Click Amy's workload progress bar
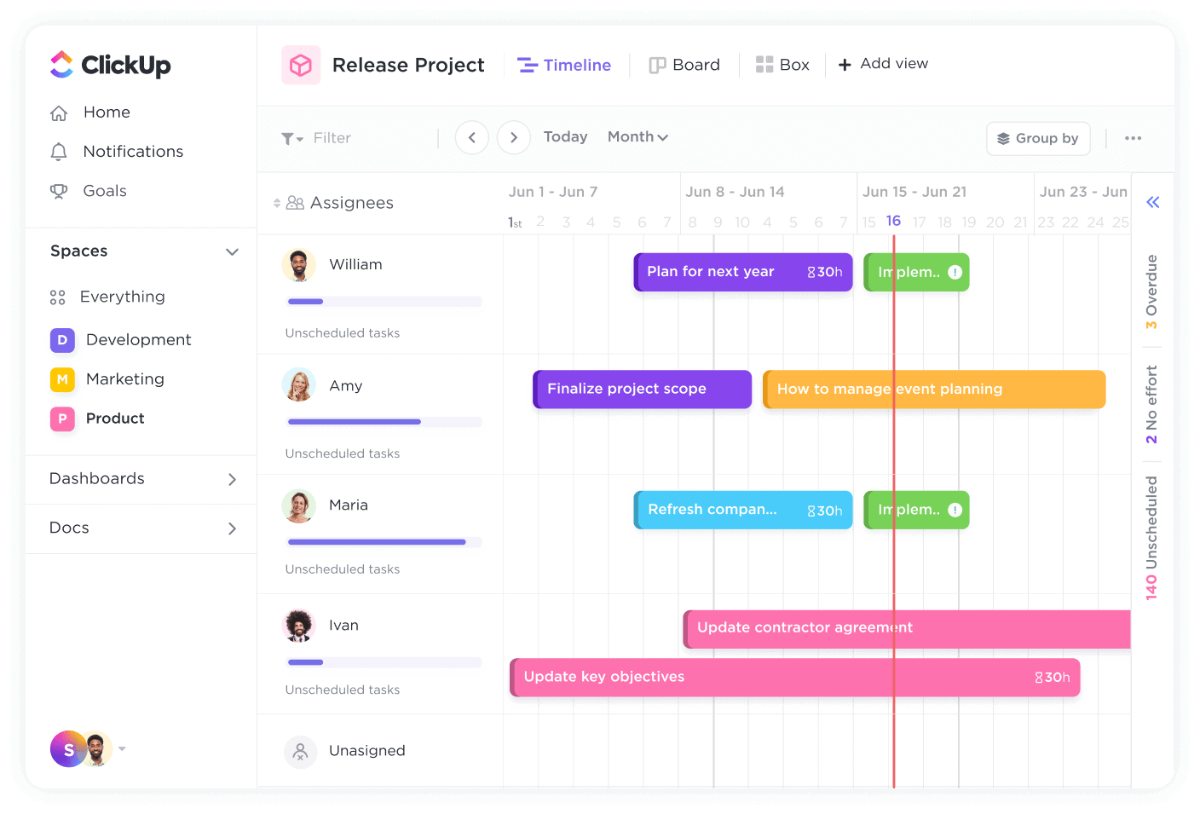This screenshot has width=1200, height=814. click(x=384, y=422)
